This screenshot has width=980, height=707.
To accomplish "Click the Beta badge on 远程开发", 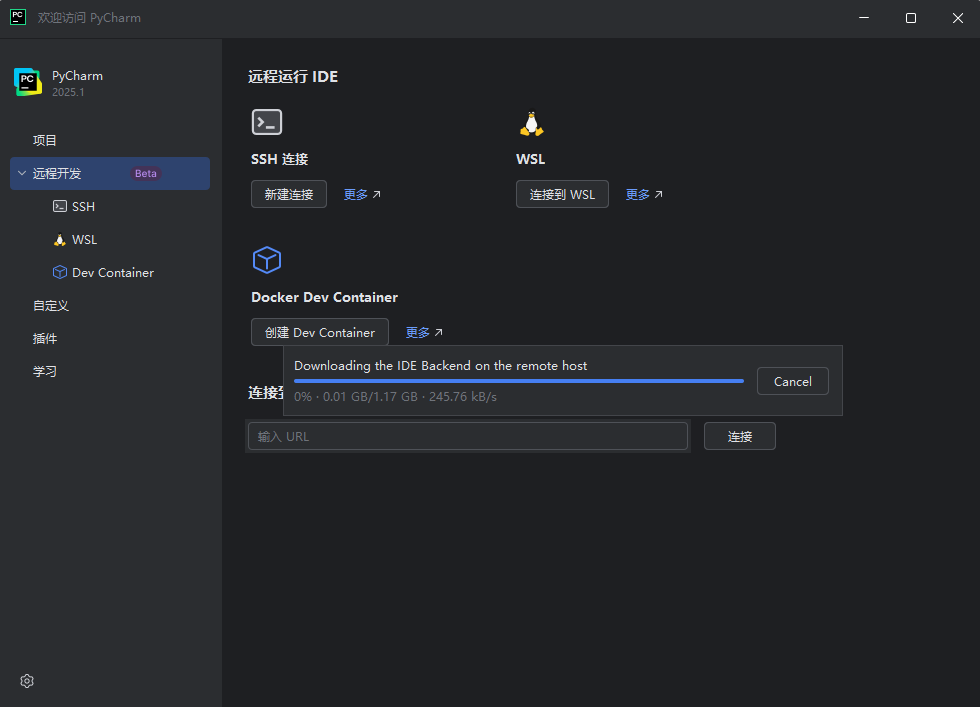I will tap(146, 173).
